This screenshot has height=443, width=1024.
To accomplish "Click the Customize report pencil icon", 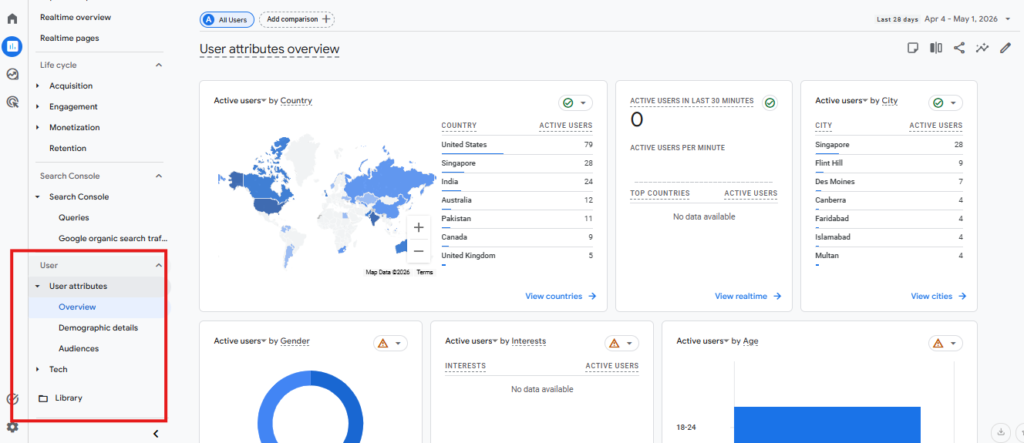I will (1006, 48).
